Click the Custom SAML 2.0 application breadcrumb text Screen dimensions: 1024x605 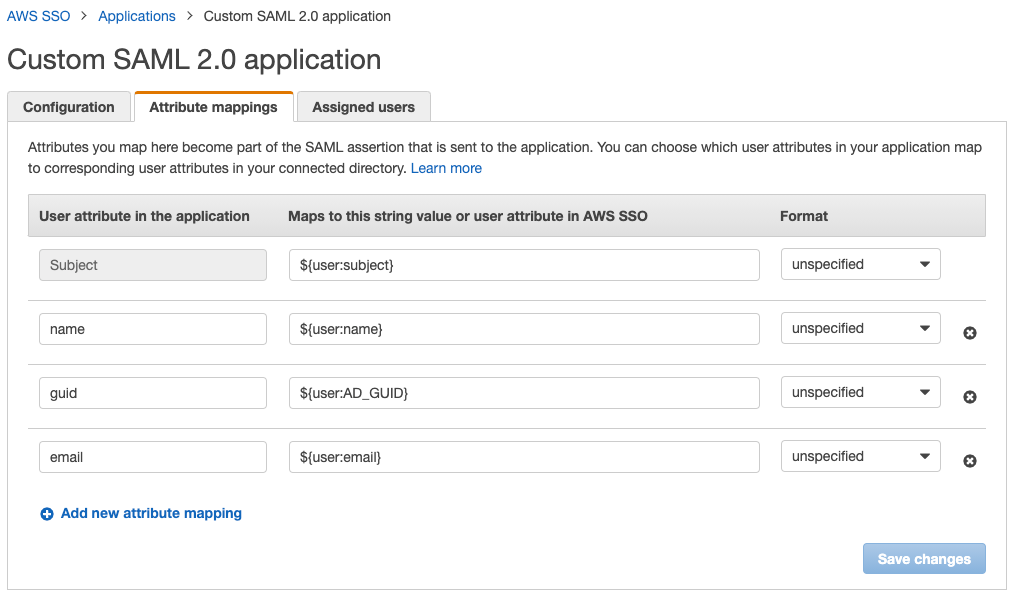click(x=297, y=16)
